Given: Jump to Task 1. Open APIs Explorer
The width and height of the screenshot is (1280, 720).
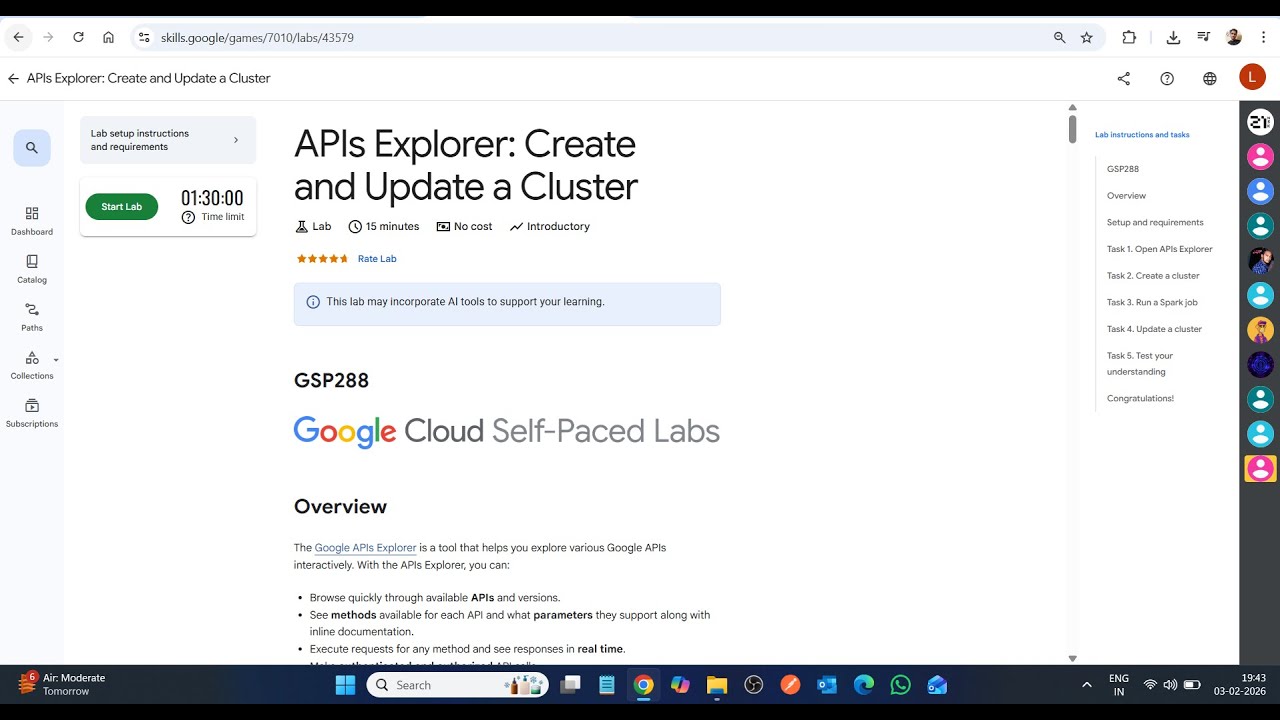Looking at the screenshot, I should click(1159, 249).
